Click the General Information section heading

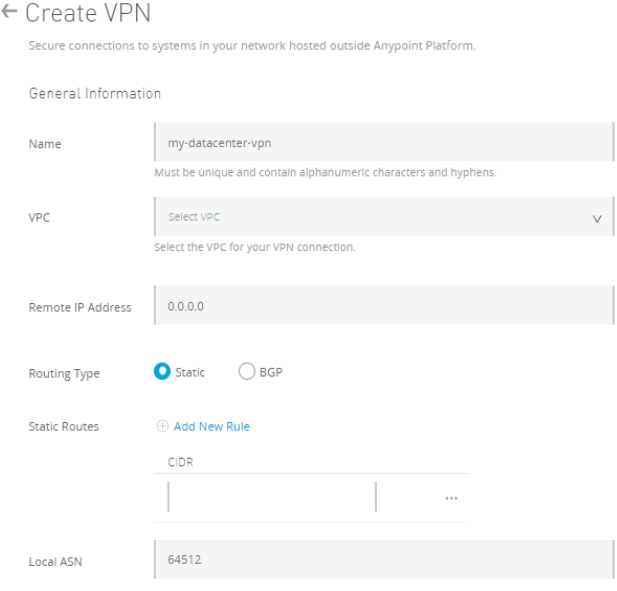coord(95,93)
